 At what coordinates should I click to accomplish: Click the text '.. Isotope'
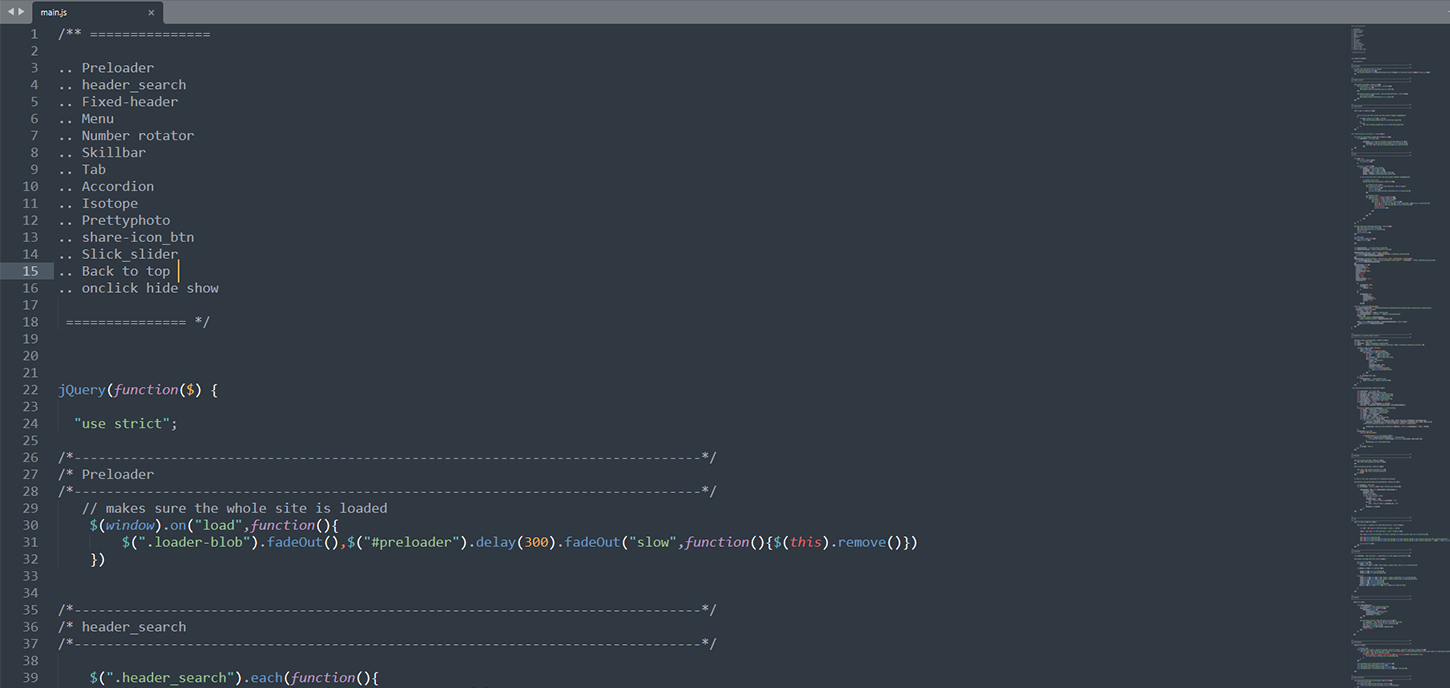(98, 204)
